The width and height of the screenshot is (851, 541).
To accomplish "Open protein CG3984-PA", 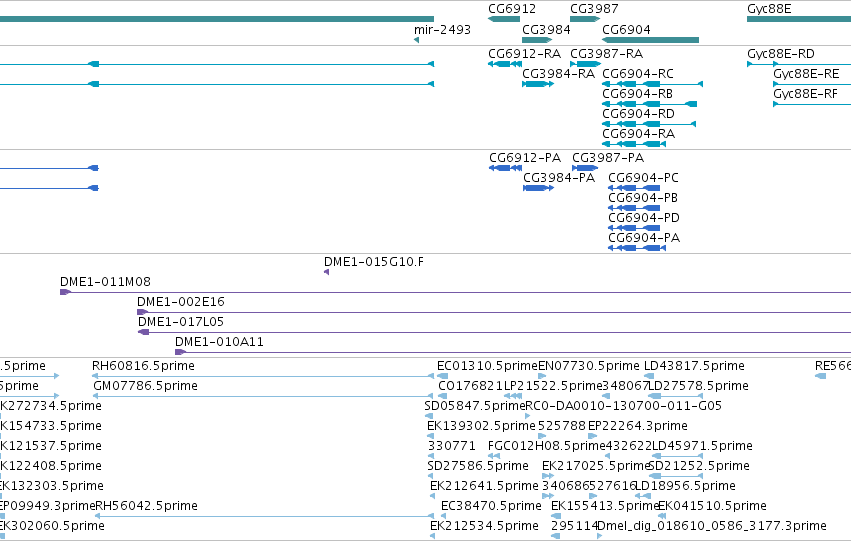I will [x=538, y=188].
